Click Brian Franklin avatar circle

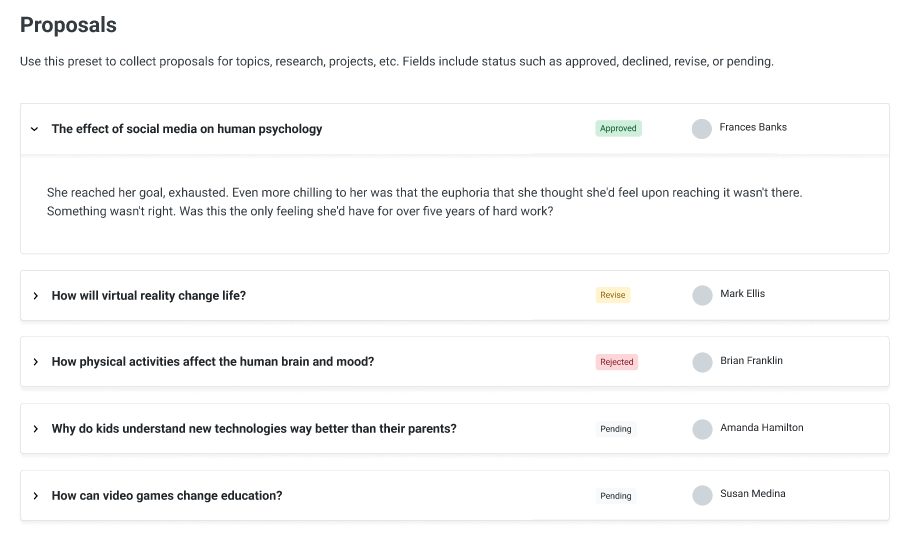(702, 362)
